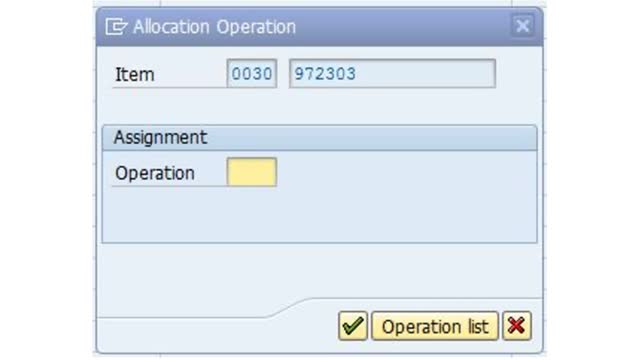Image resolution: width=640 pixels, height=360 pixels.
Task: Click the Item field label
Action: pos(135,75)
